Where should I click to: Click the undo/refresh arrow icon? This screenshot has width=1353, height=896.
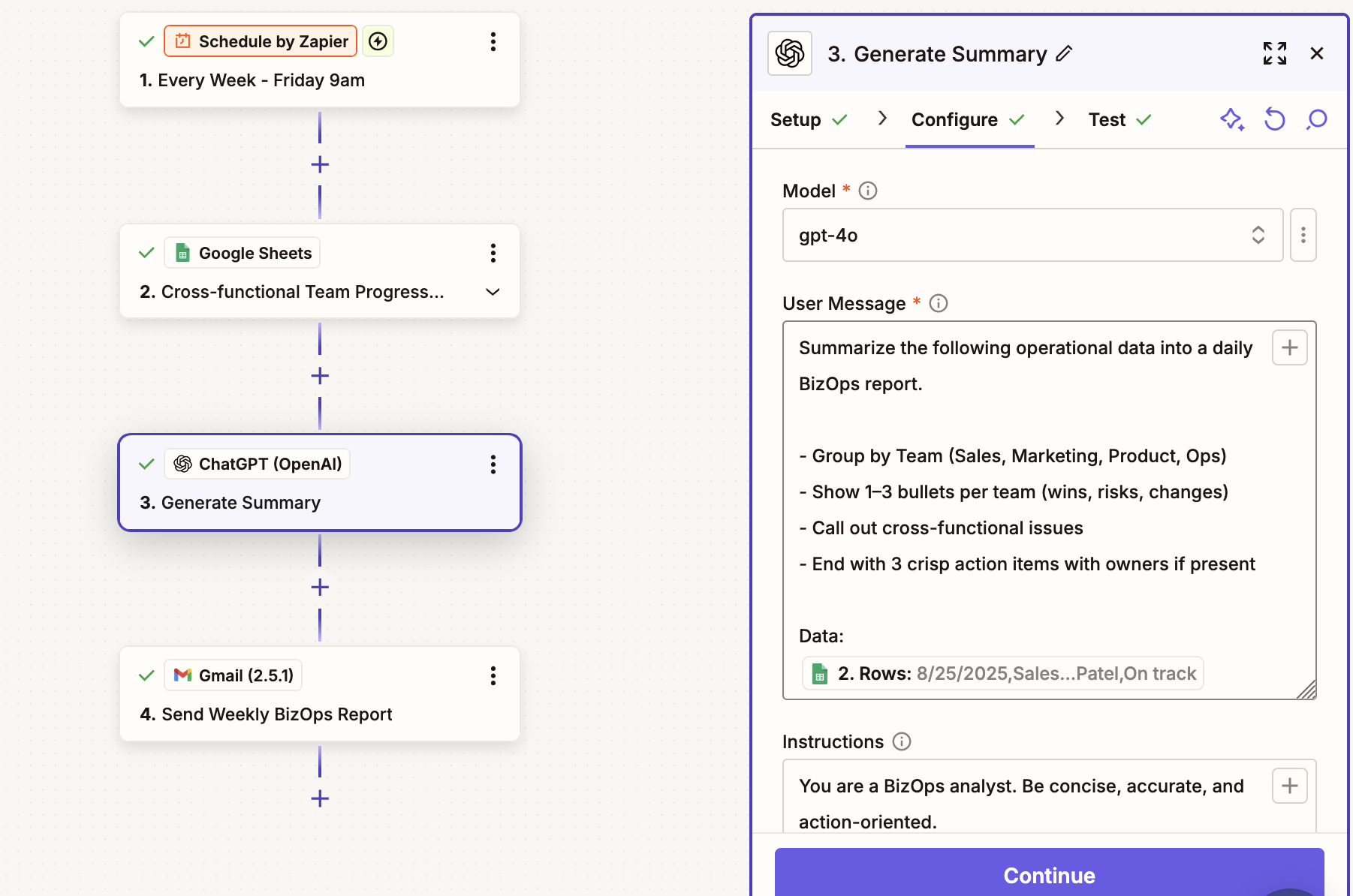(1275, 119)
